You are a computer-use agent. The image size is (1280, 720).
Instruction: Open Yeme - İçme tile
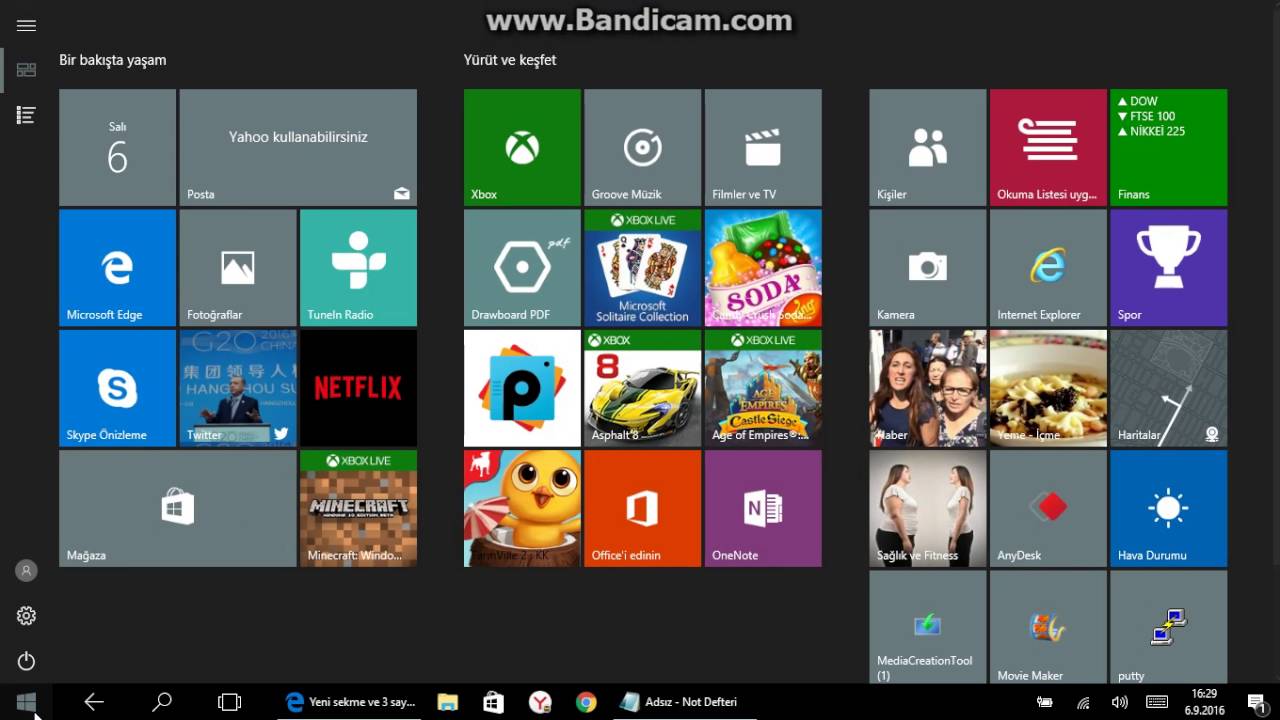[x=1048, y=388]
